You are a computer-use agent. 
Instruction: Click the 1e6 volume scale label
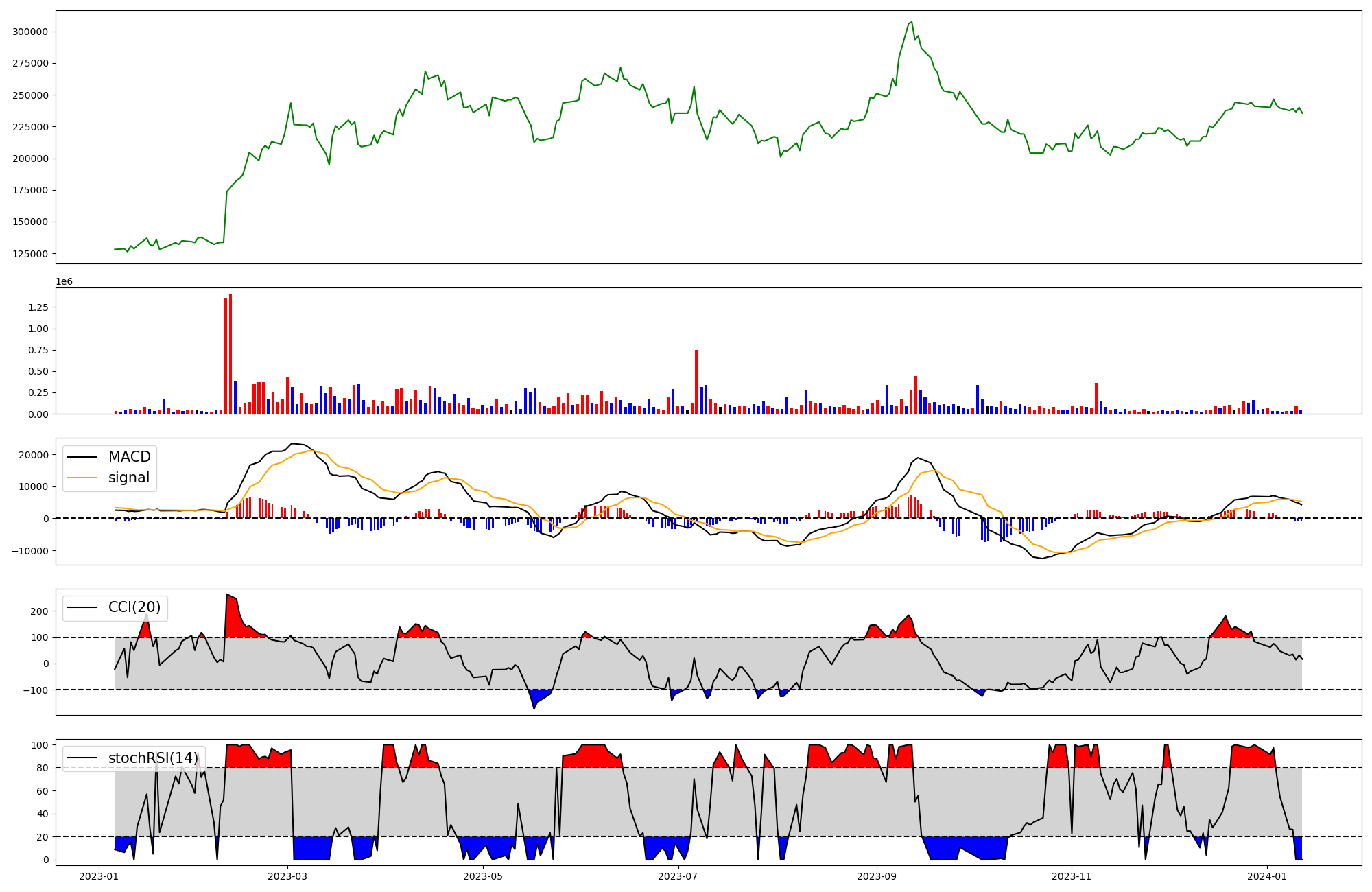click(x=64, y=282)
